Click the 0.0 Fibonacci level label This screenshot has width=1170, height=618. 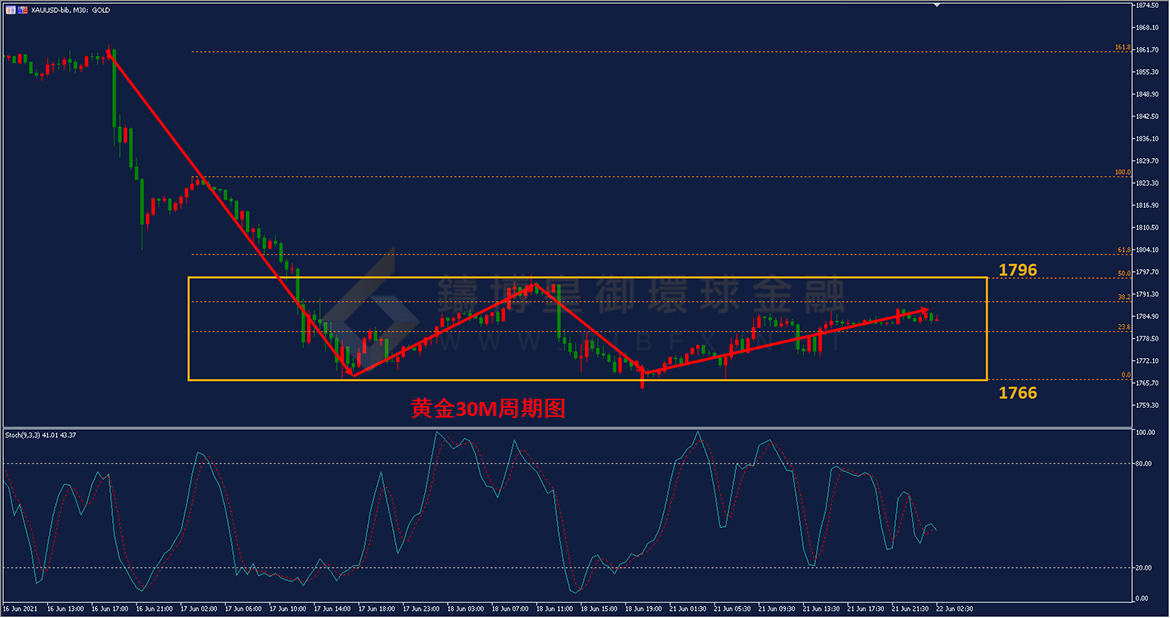[1125, 375]
